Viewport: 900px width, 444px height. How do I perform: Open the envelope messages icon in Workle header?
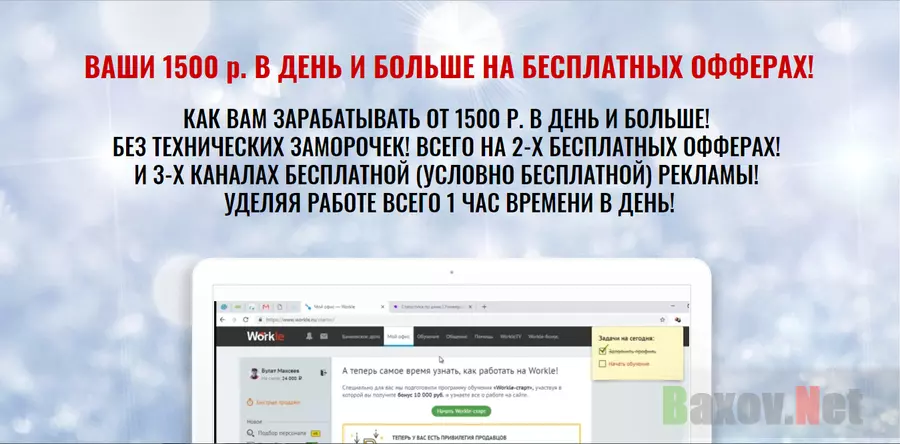[x=324, y=336]
